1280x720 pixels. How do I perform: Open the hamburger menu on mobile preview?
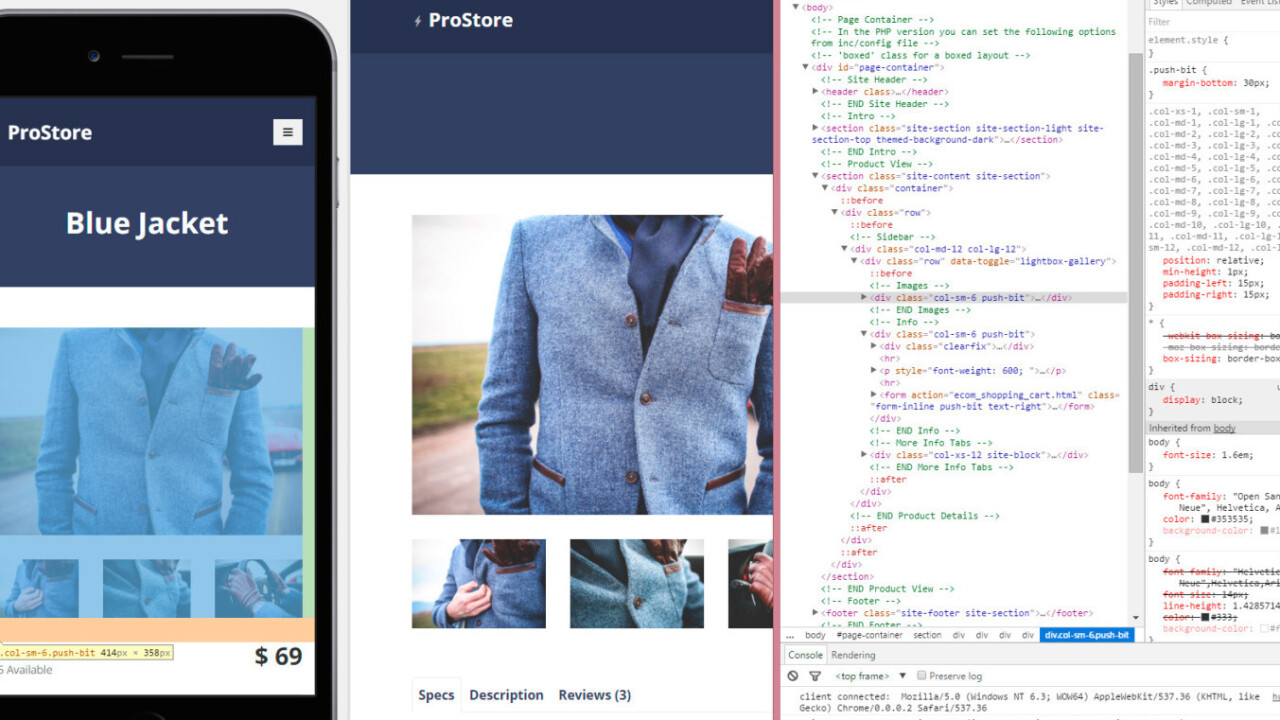coord(287,132)
